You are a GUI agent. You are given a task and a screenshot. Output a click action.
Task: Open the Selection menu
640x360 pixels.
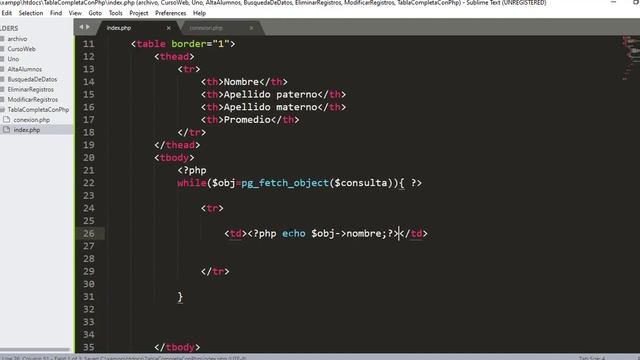31,13
